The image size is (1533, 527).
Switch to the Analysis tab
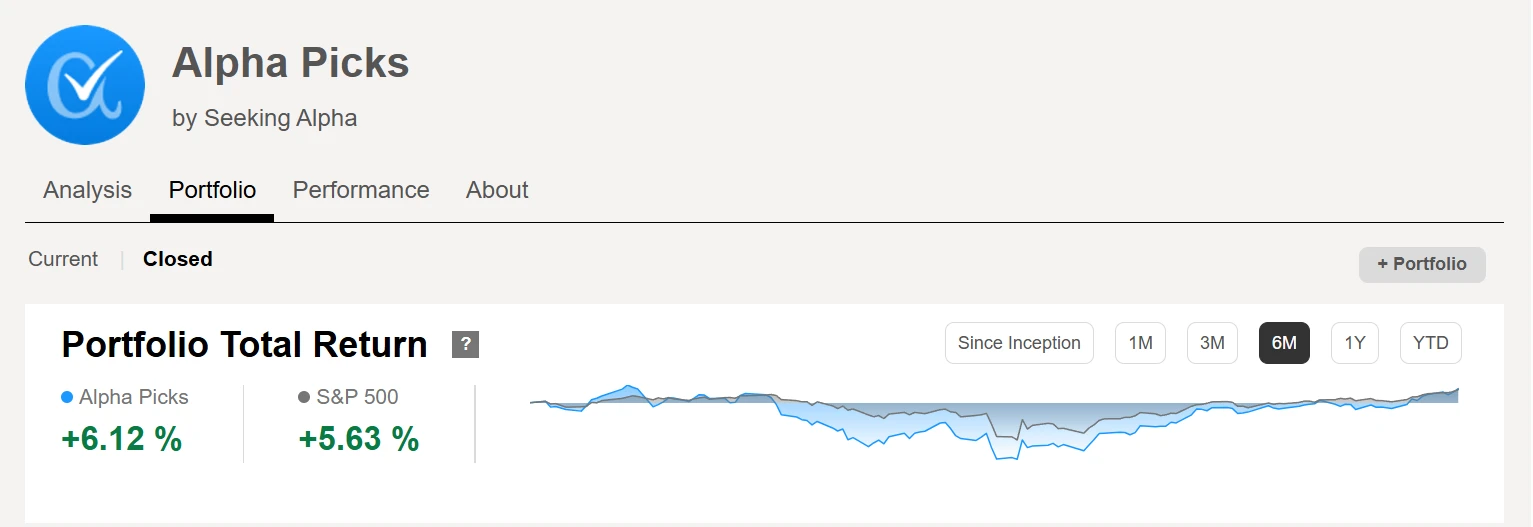[87, 190]
